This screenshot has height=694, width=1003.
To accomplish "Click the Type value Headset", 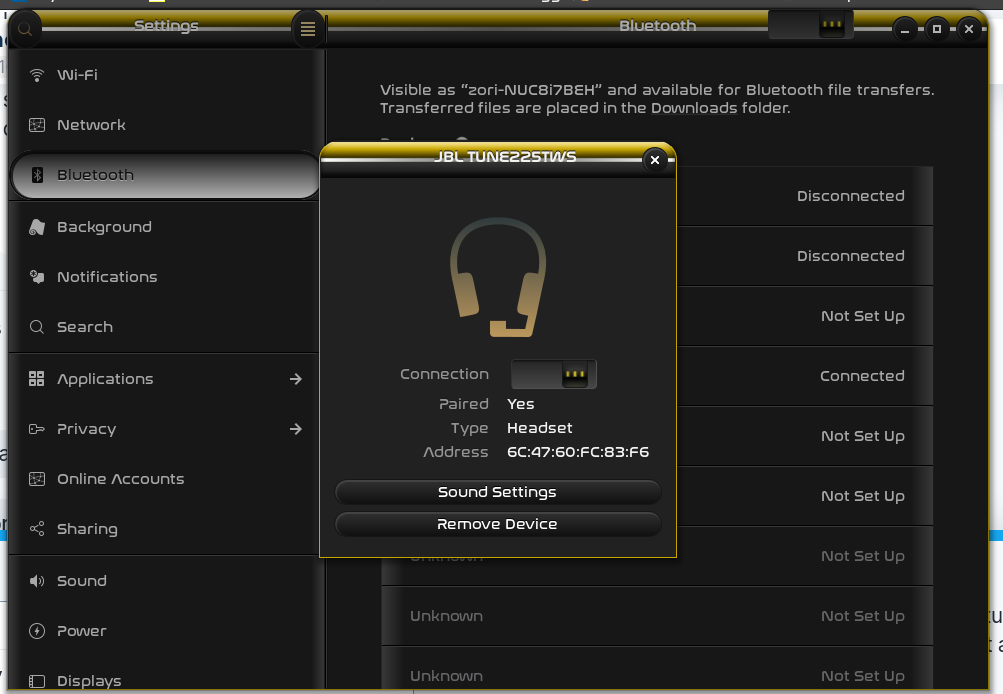I will coord(539,428).
